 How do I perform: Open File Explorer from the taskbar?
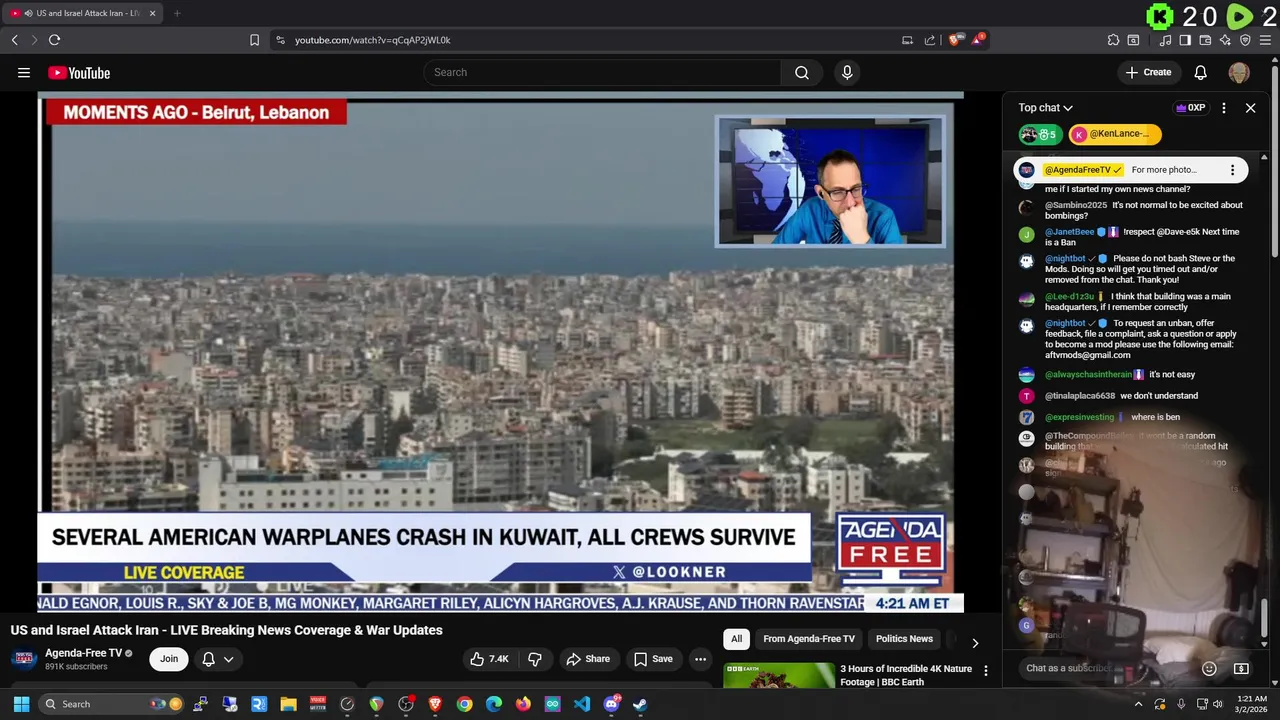tap(288, 704)
